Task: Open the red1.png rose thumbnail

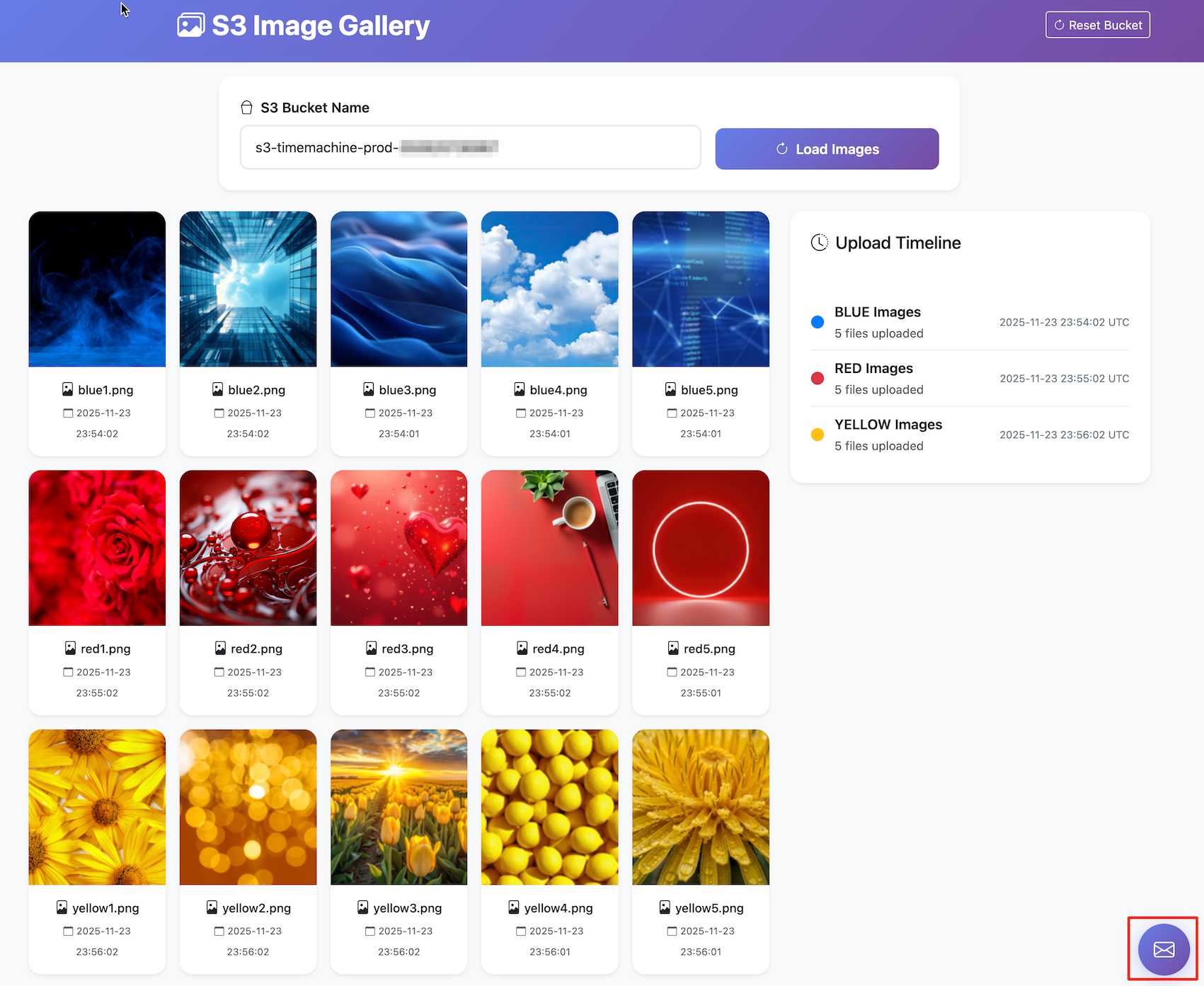Action: (x=97, y=548)
